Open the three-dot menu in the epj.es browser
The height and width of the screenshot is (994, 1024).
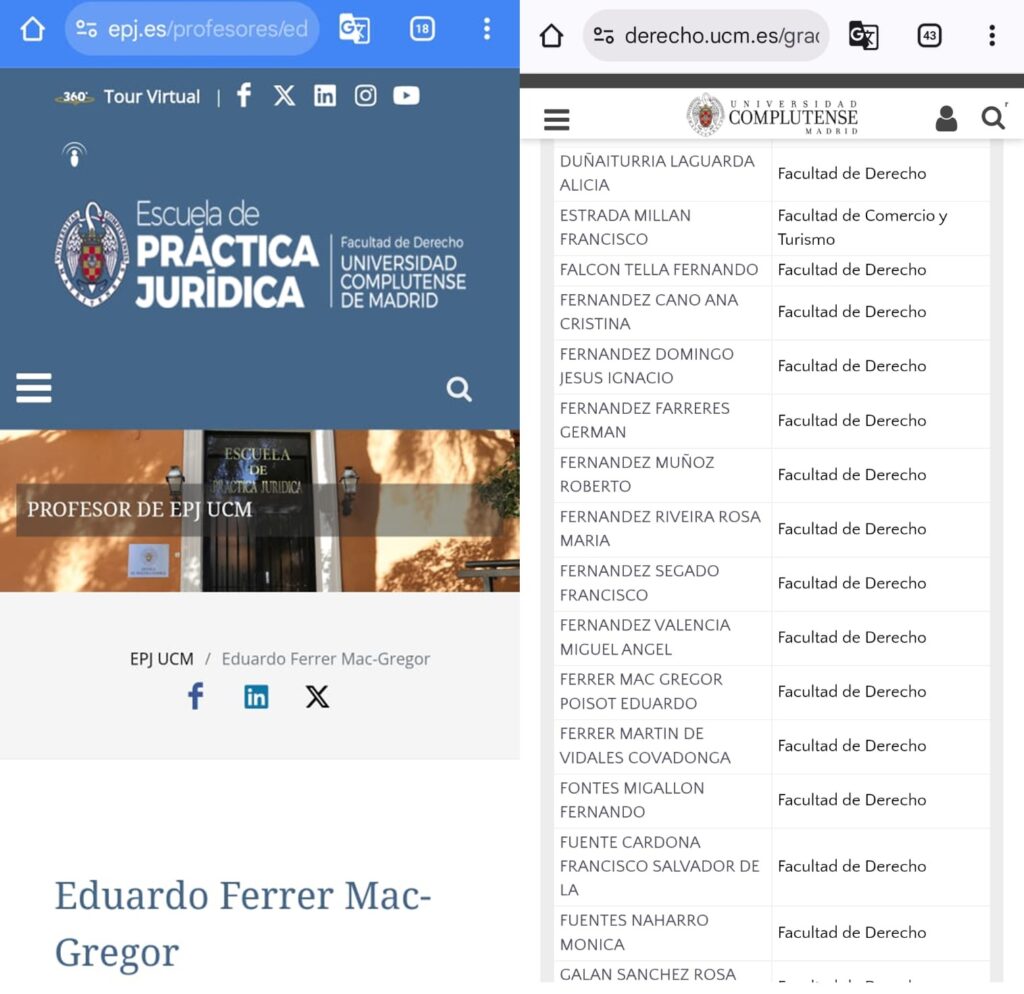(x=487, y=29)
